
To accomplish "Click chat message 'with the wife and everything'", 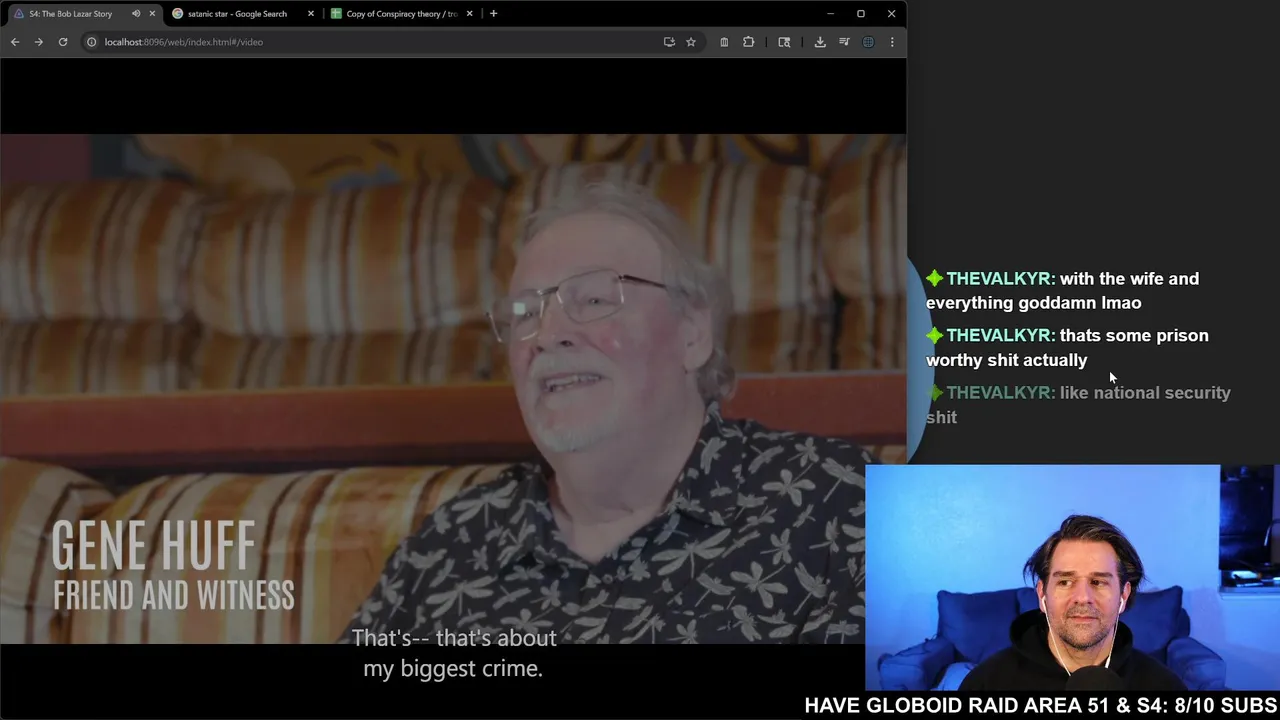I will (1062, 291).
